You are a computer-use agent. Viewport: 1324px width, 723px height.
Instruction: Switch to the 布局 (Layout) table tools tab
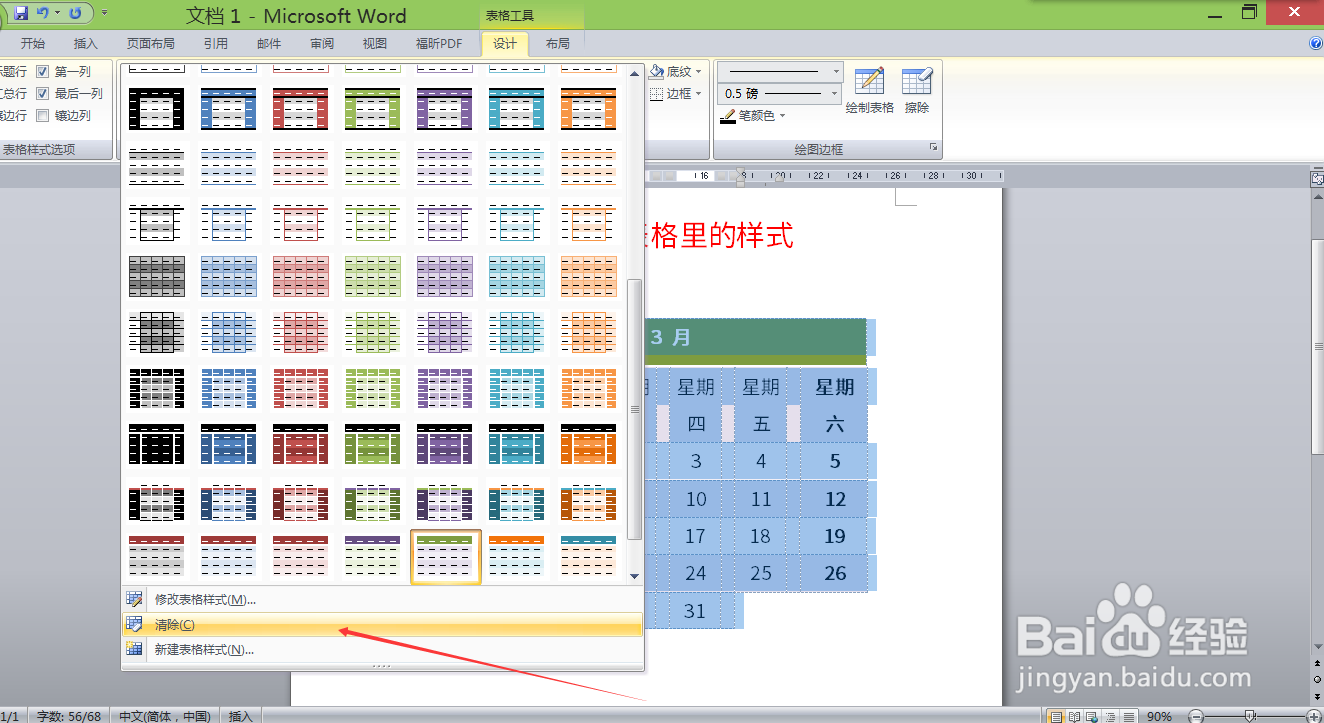pyautogui.click(x=558, y=44)
